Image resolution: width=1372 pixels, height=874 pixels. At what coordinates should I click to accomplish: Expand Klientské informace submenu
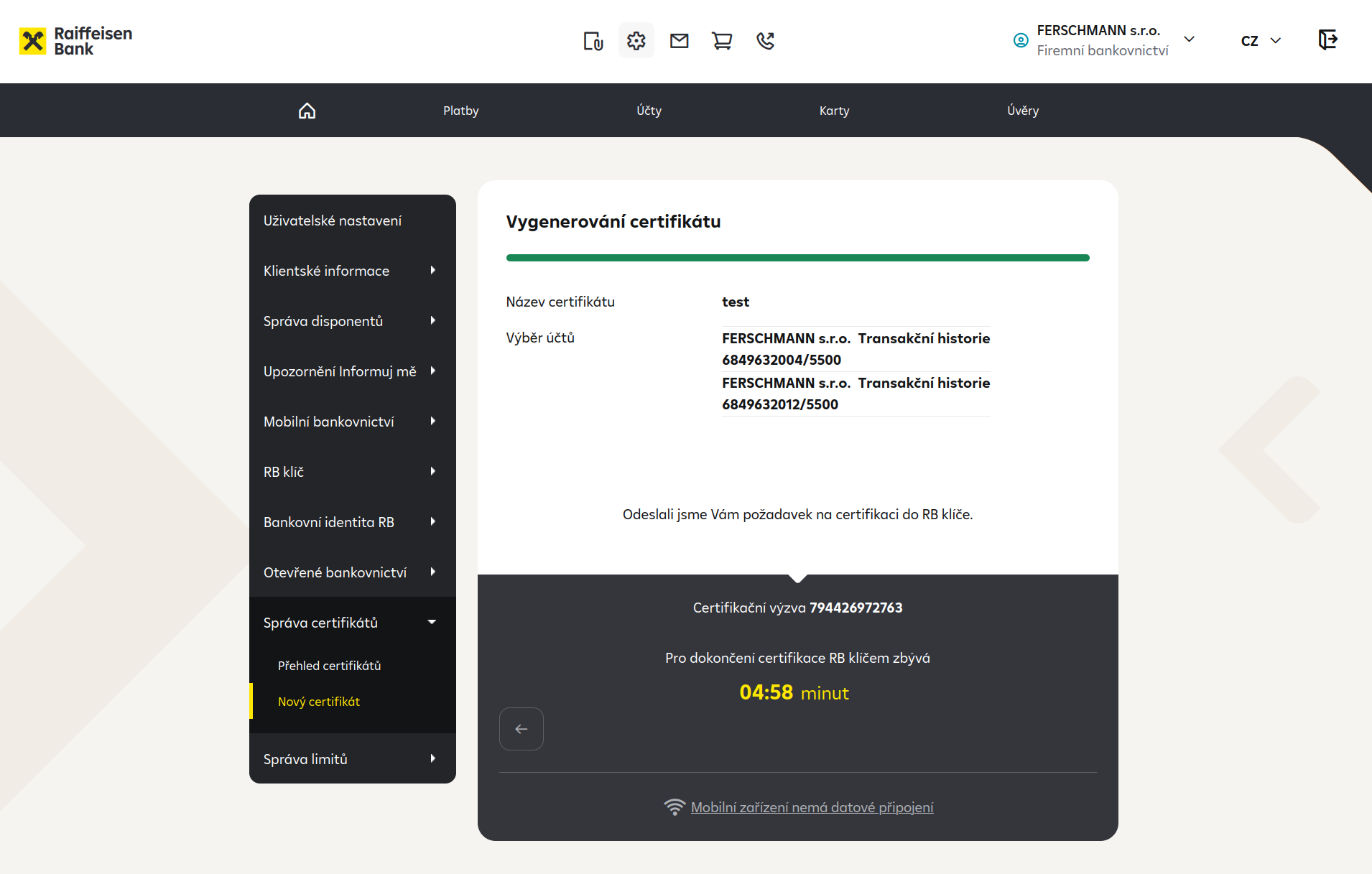[x=352, y=271]
